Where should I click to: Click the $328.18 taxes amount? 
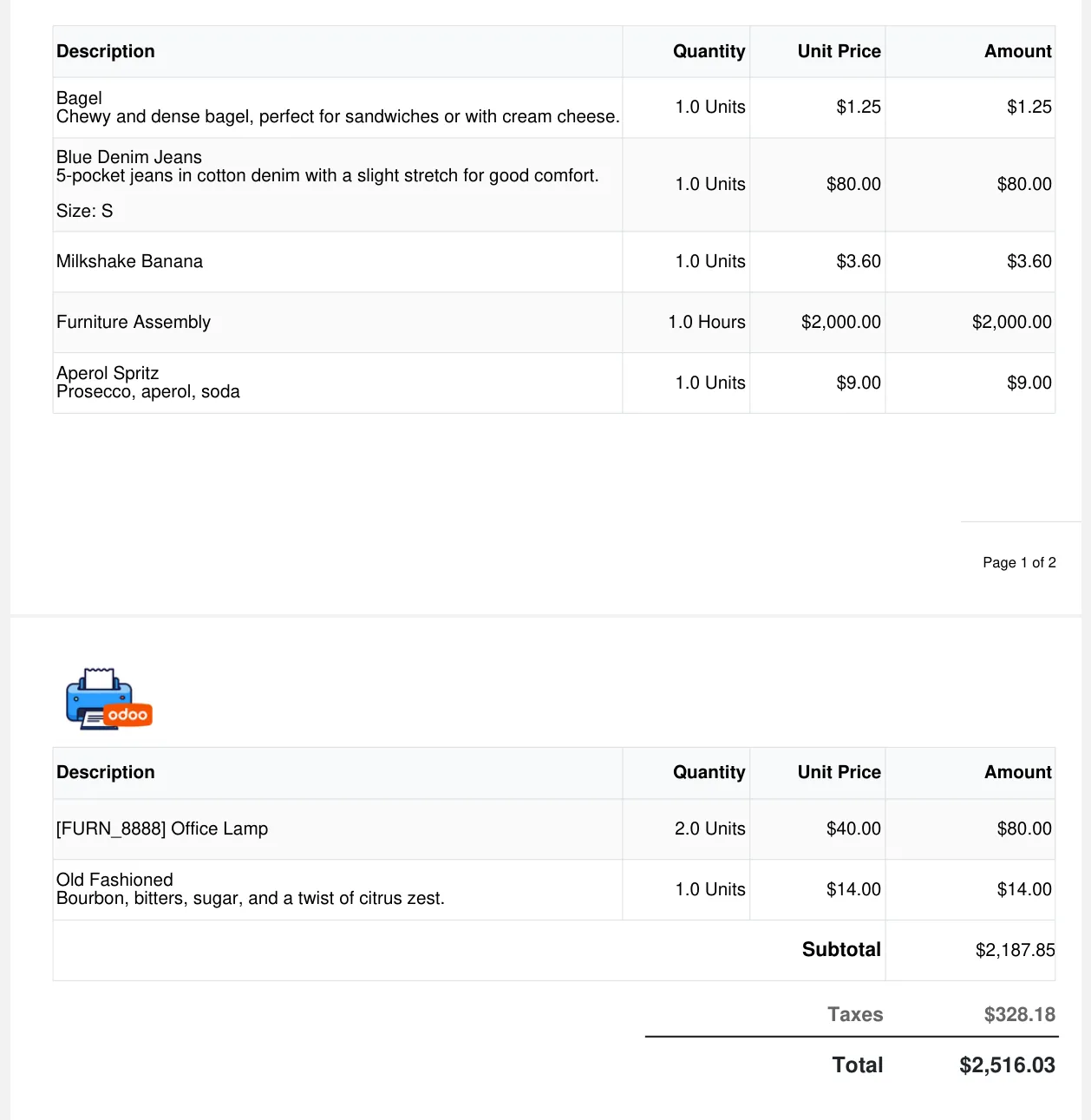pyautogui.click(x=1019, y=1014)
